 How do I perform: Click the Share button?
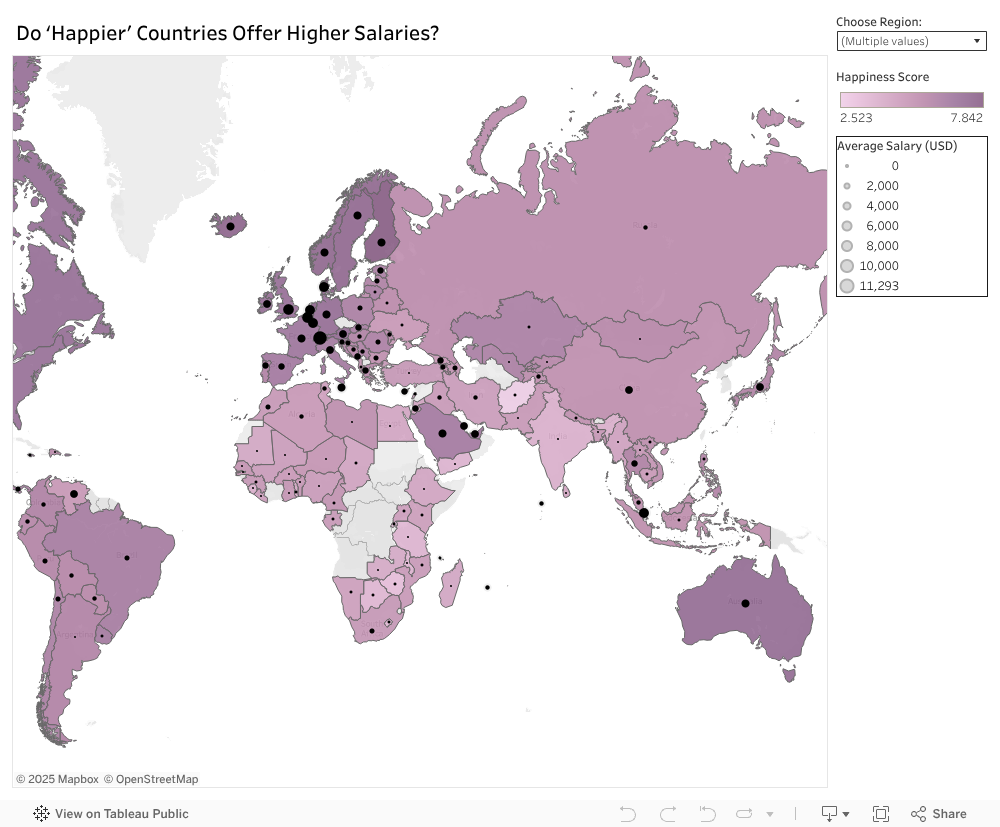tap(938, 814)
